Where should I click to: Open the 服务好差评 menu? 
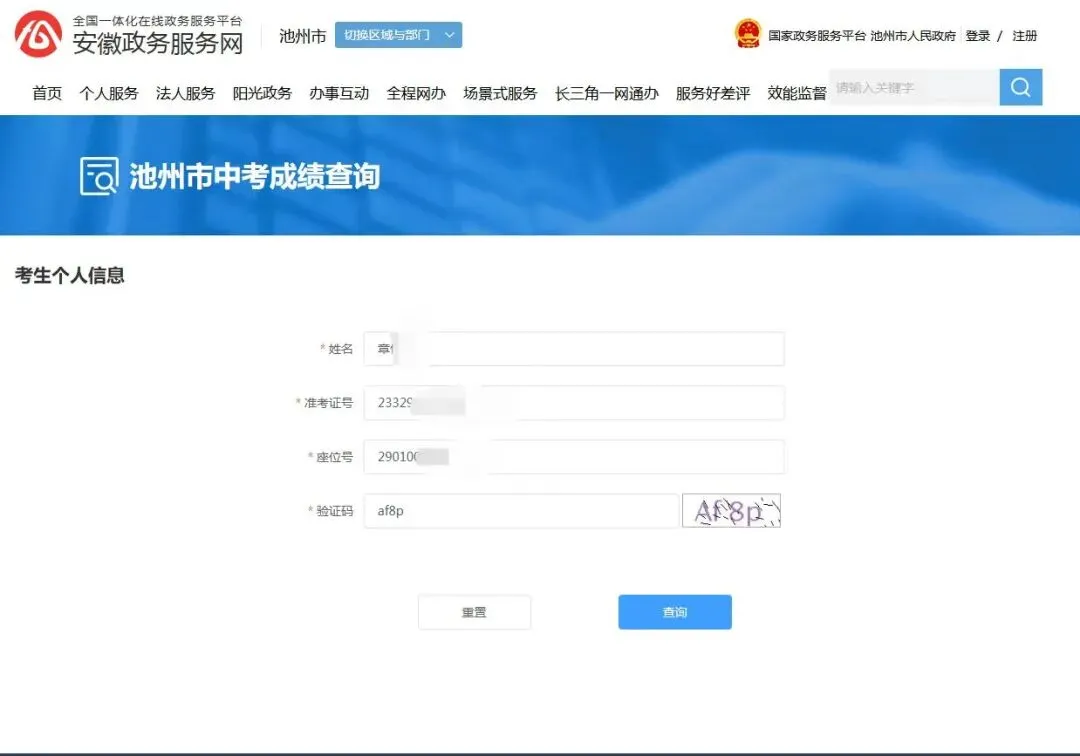(x=713, y=93)
